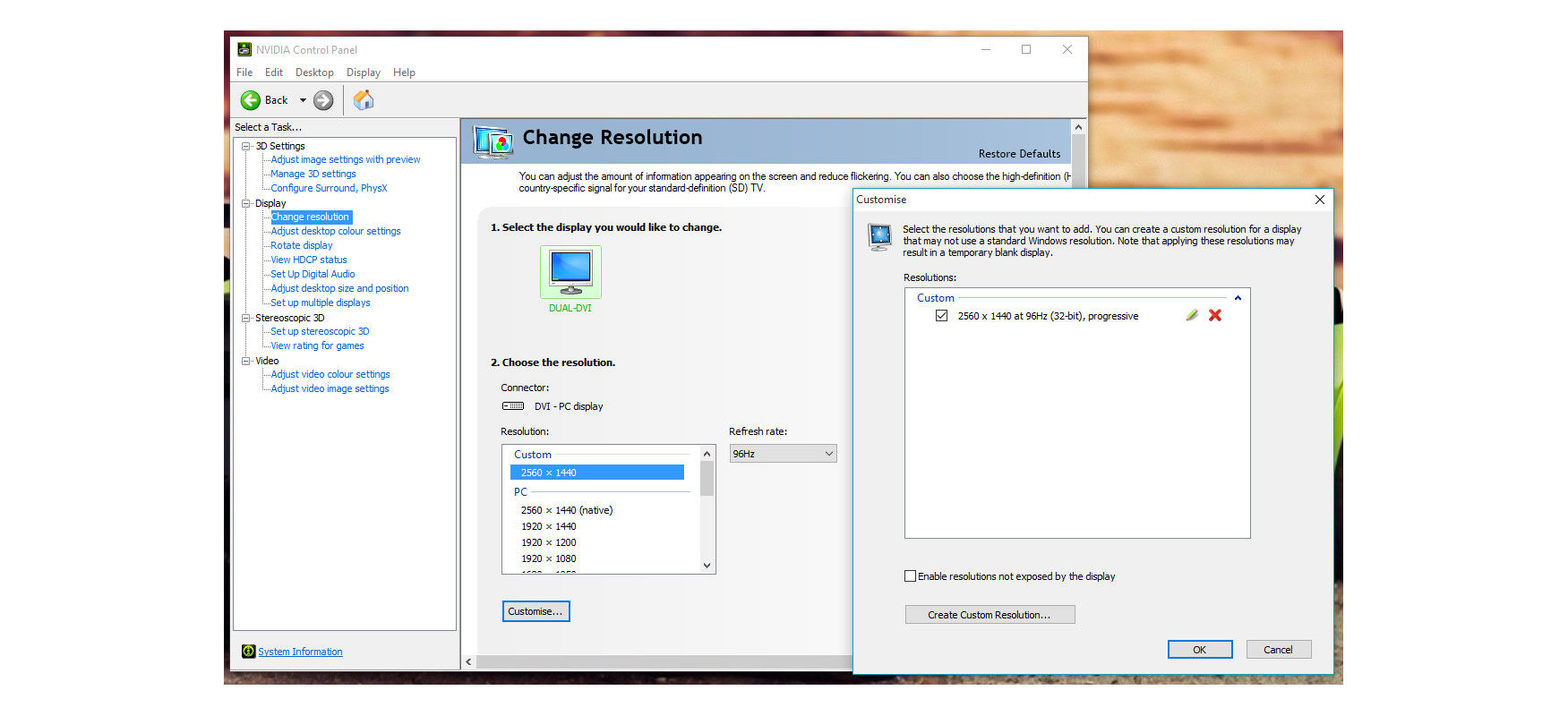Click the Create Custom Resolution button
This screenshot has width=1568, height=716.
pyautogui.click(x=990, y=615)
